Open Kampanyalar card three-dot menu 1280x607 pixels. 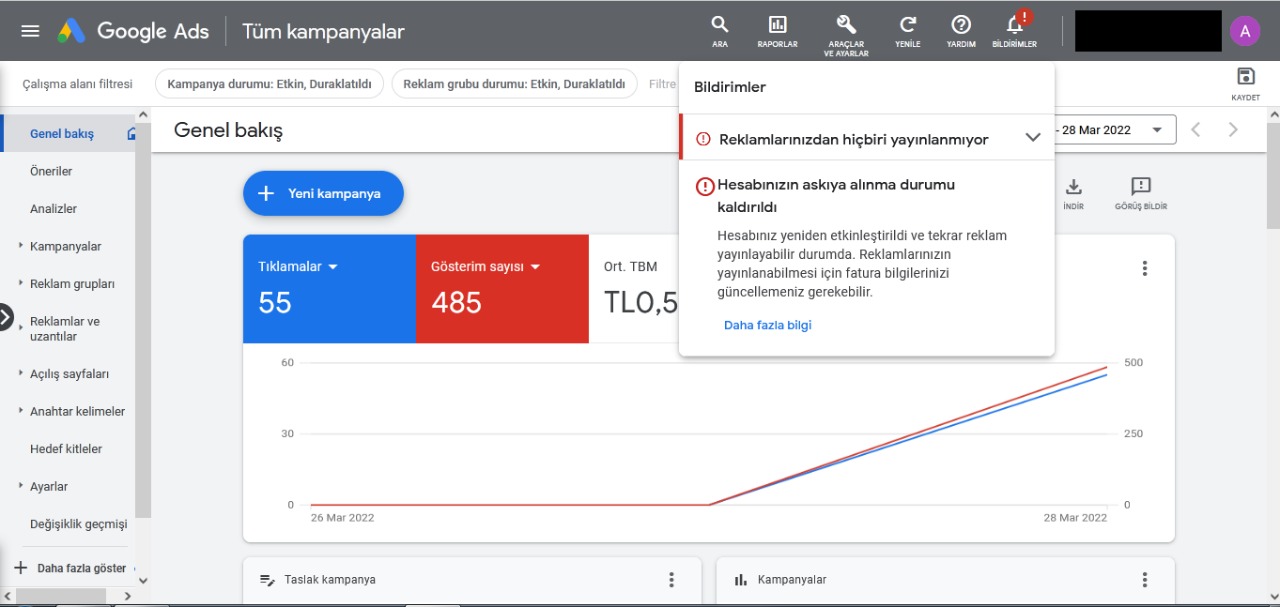pyautogui.click(x=1145, y=579)
